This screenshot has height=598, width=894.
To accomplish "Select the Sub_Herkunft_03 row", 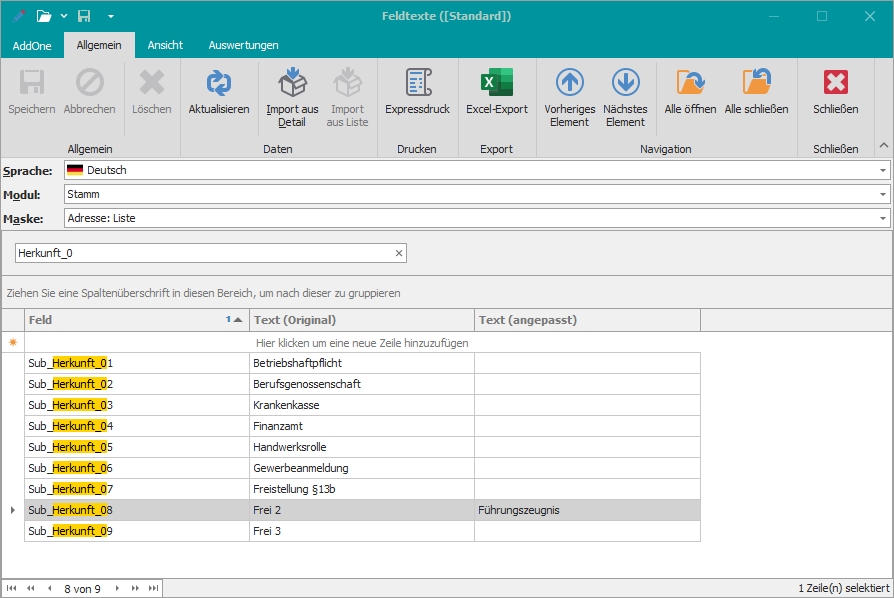I will coord(137,405).
